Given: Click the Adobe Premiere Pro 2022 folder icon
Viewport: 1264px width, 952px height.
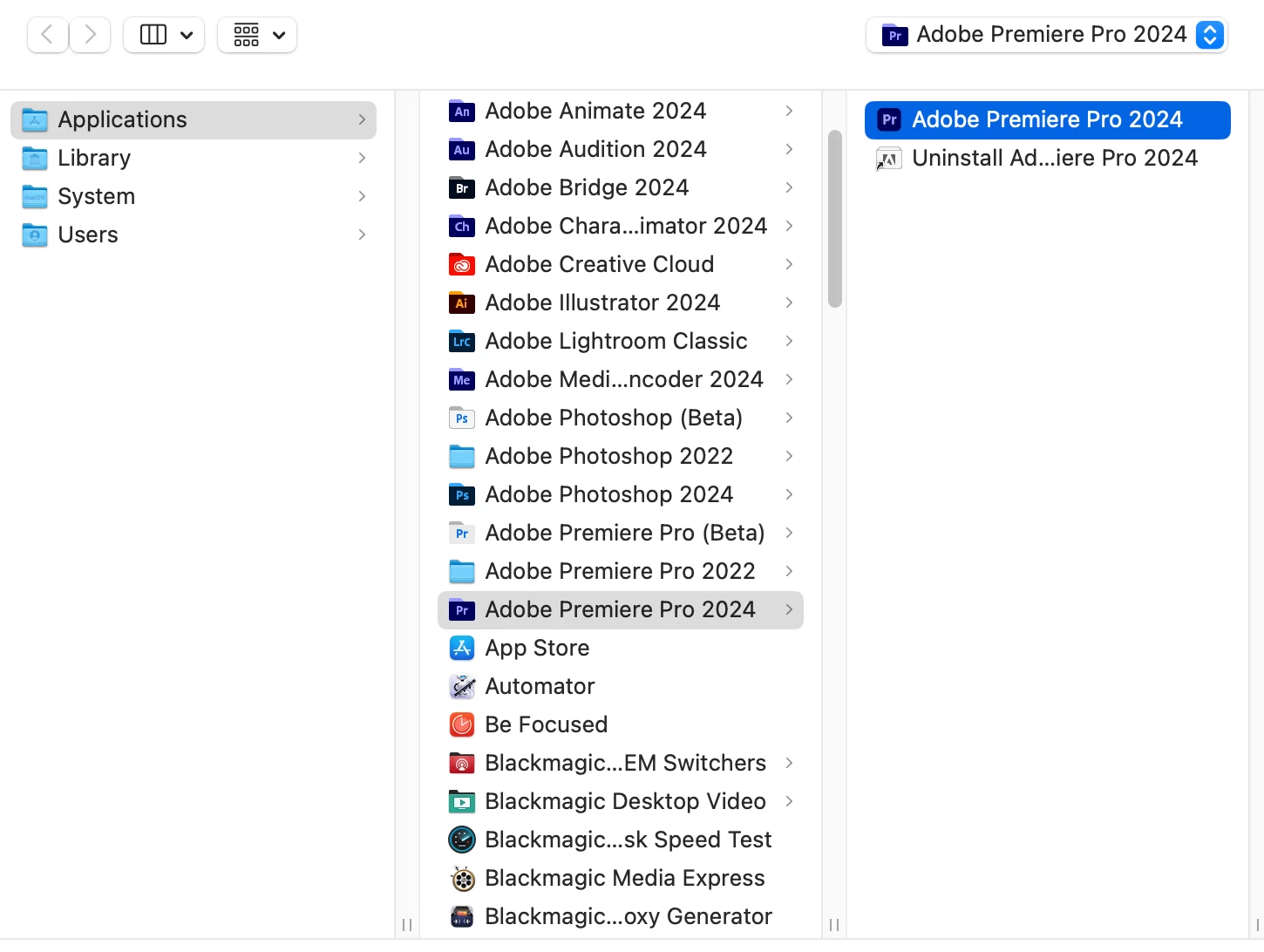Looking at the screenshot, I should click(461, 571).
